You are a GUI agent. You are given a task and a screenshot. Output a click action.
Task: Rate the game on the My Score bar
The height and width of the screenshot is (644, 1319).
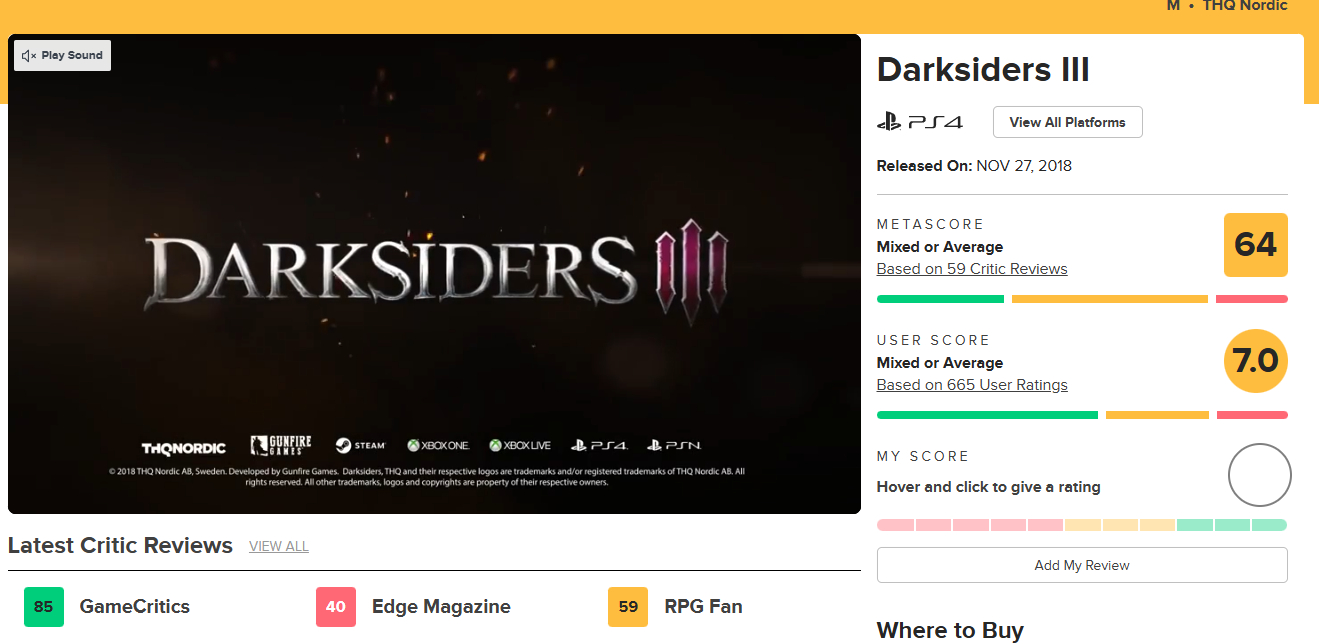point(1081,525)
